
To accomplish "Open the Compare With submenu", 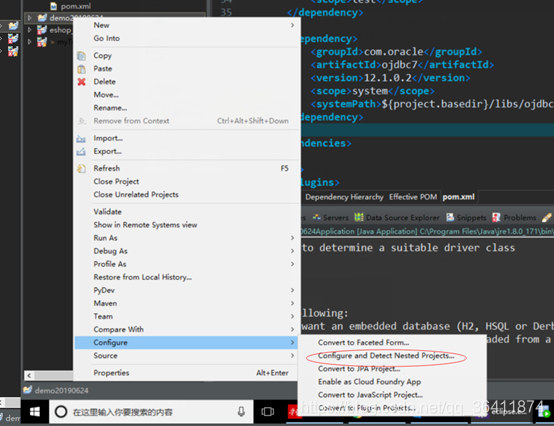I will pyautogui.click(x=187, y=330).
